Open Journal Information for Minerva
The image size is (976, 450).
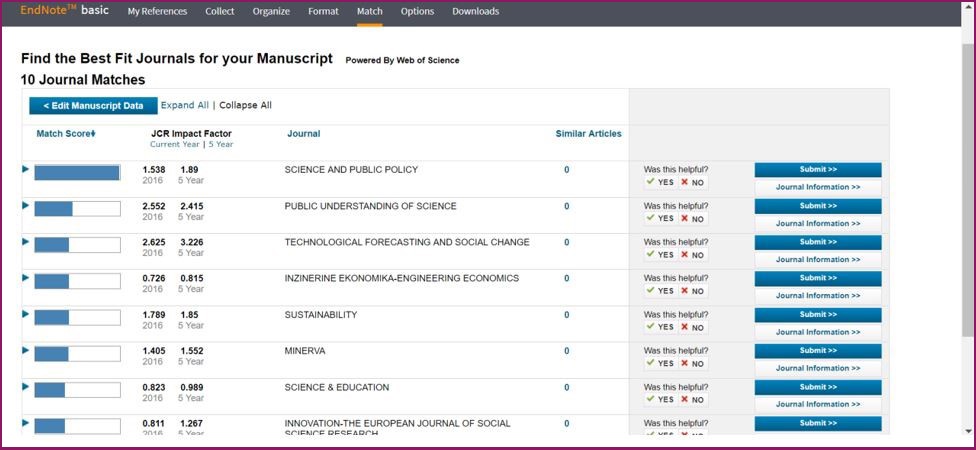(x=817, y=368)
